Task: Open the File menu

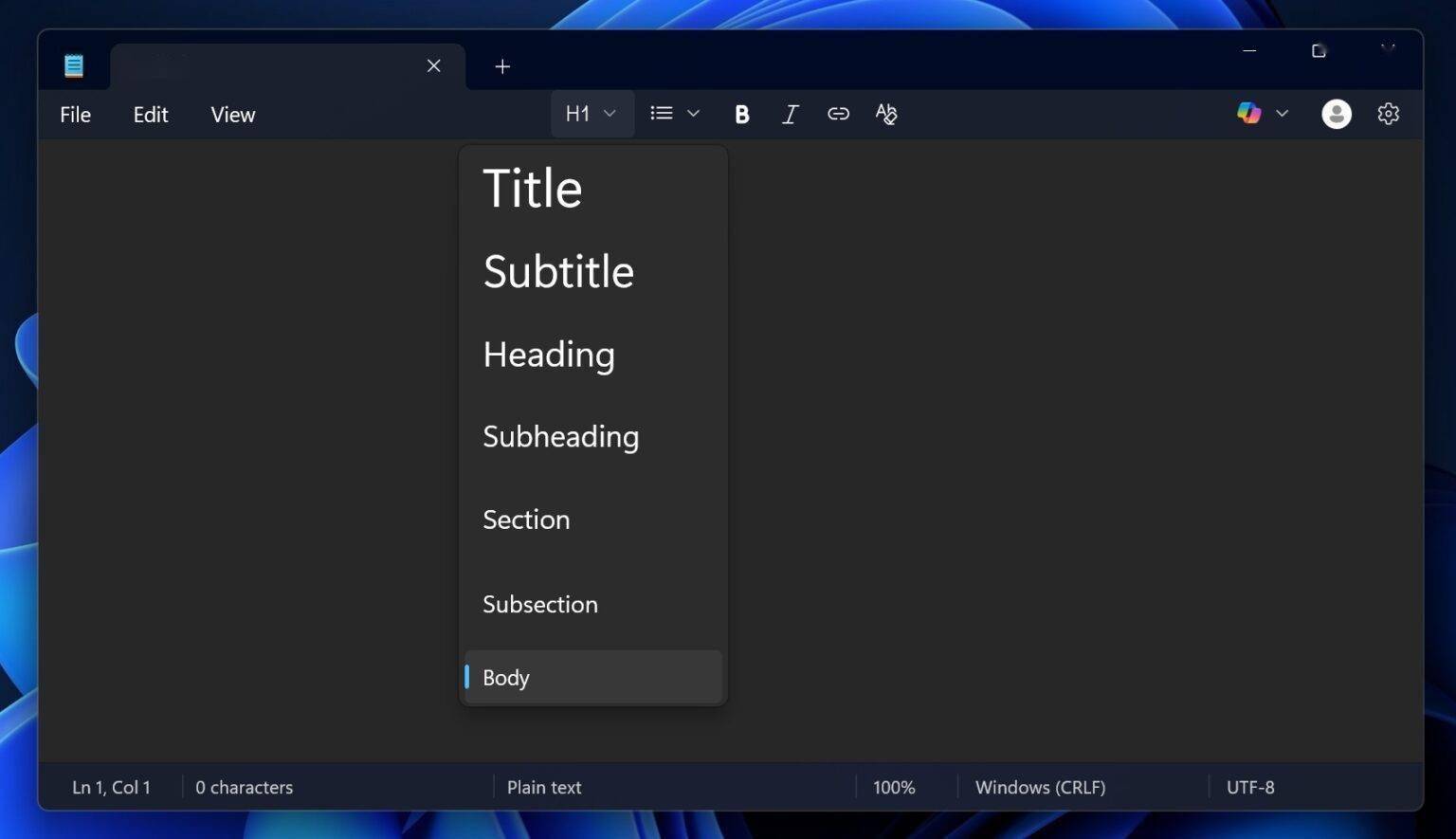Action: point(75,115)
